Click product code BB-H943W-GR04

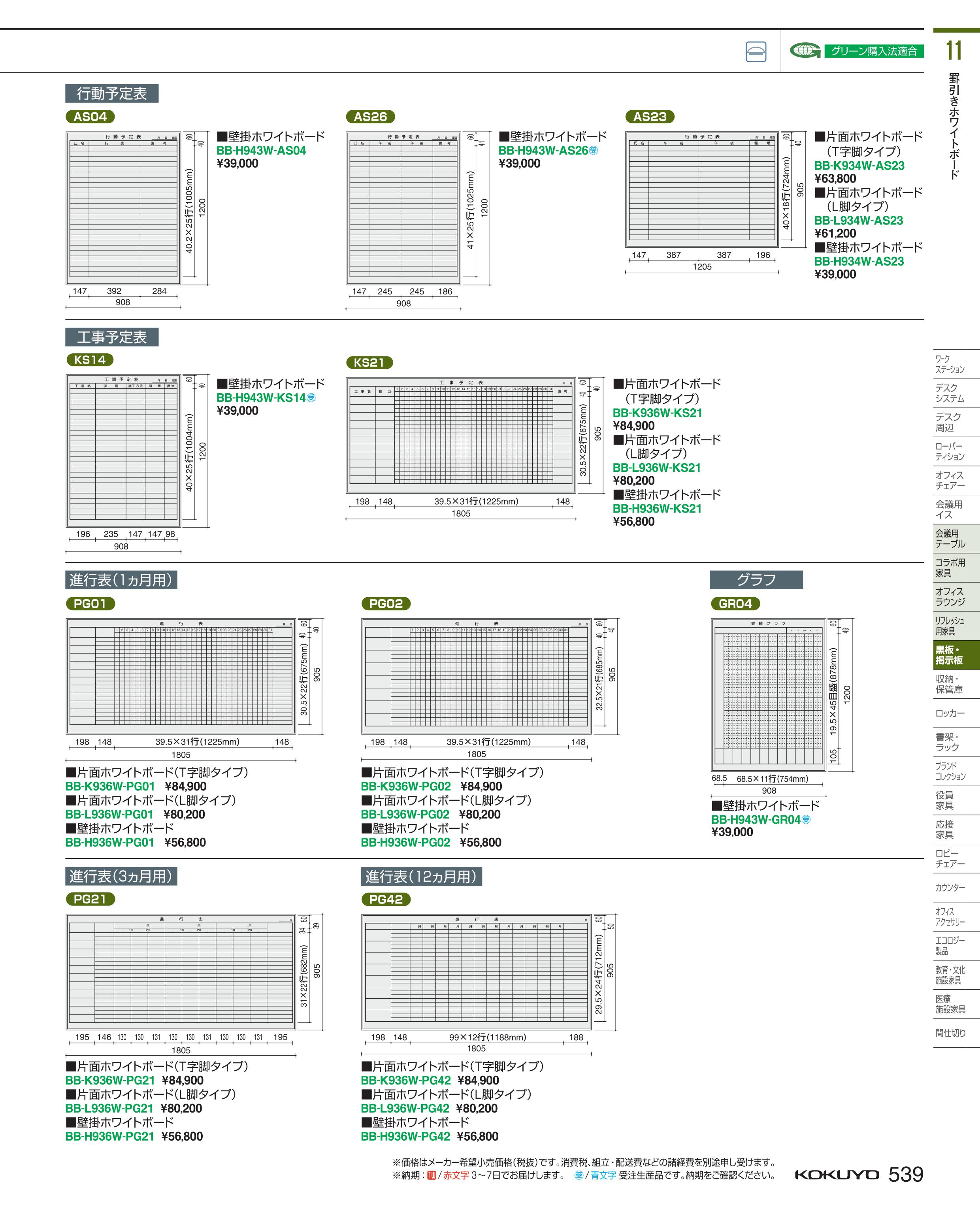pyautogui.click(x=756, y=820)
